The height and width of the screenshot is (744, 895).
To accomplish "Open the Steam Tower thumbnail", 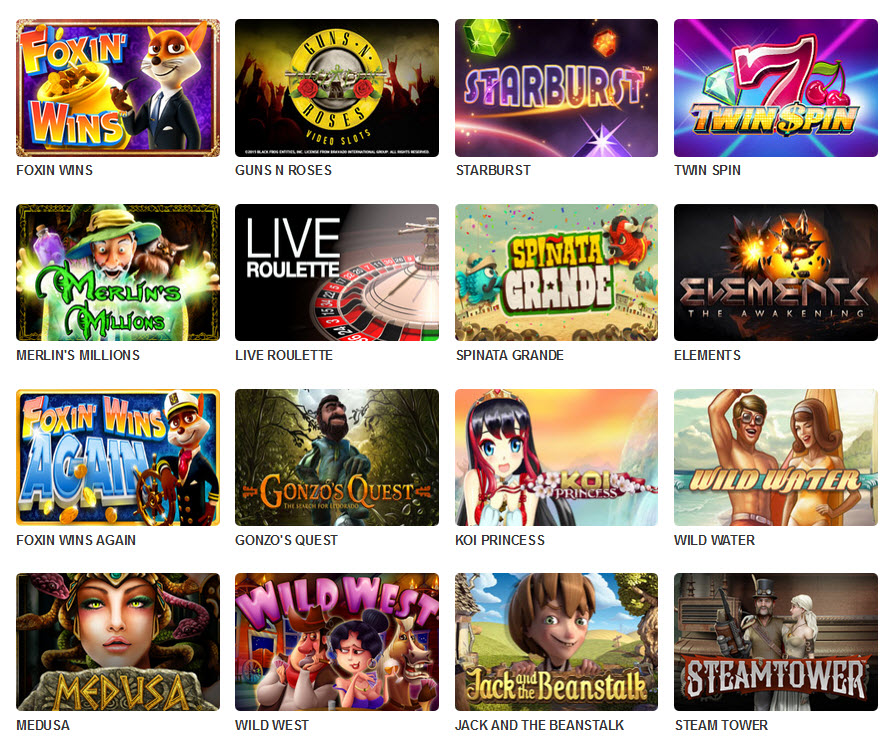I will [x=776, y=642].
